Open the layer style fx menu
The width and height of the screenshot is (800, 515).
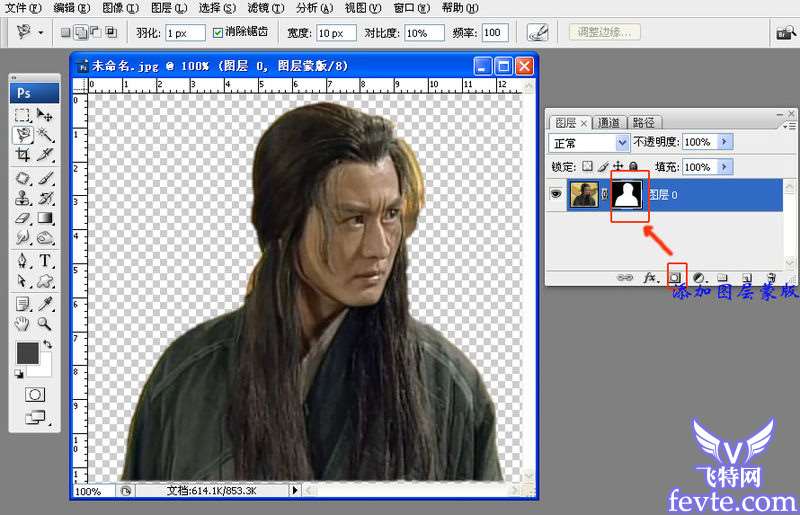tap(649, 276)
